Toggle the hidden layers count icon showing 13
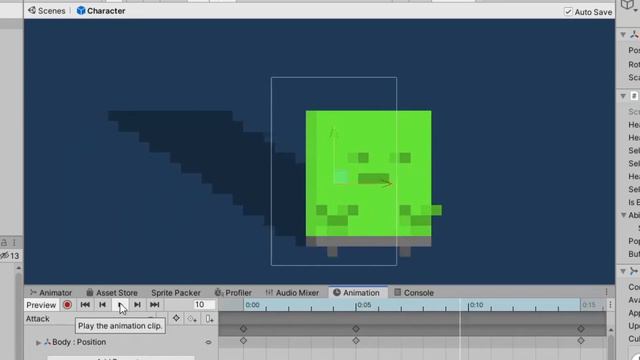Image resolution: width=640 pixels, height=360 pixels. tap(10, 256)
